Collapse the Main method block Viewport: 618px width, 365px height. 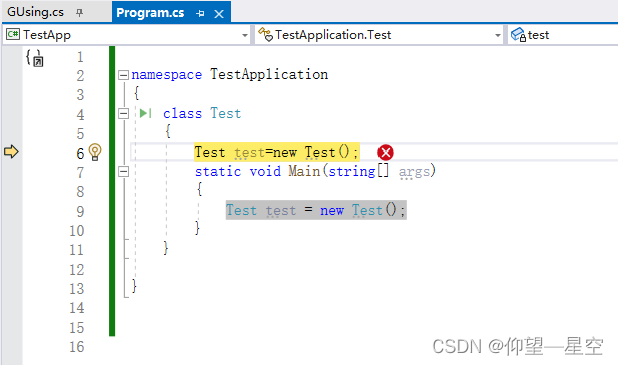[x=123, y=171]
